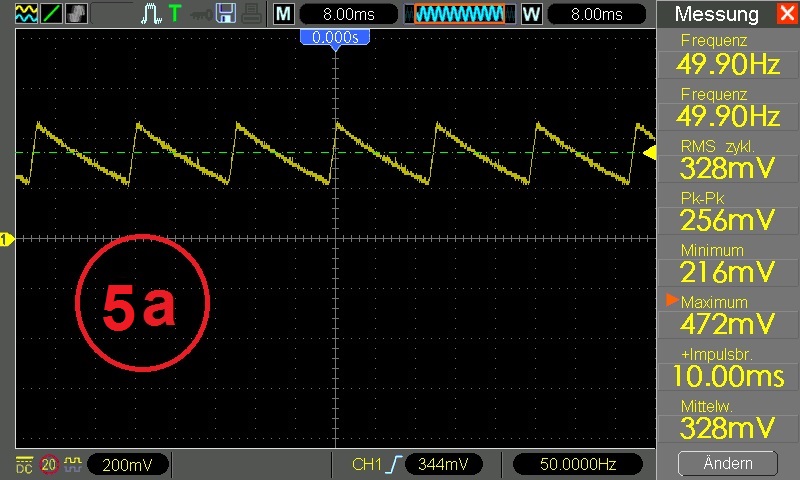The width and height of the screenshot is (800, 480).
Task: Click the grayed-out printer icon
Action: tap(252, 14)
